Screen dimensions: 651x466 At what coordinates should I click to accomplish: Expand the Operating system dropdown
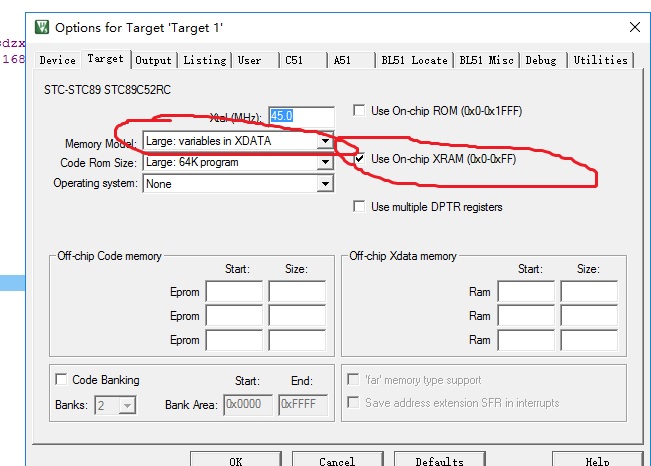pos(326,184)
